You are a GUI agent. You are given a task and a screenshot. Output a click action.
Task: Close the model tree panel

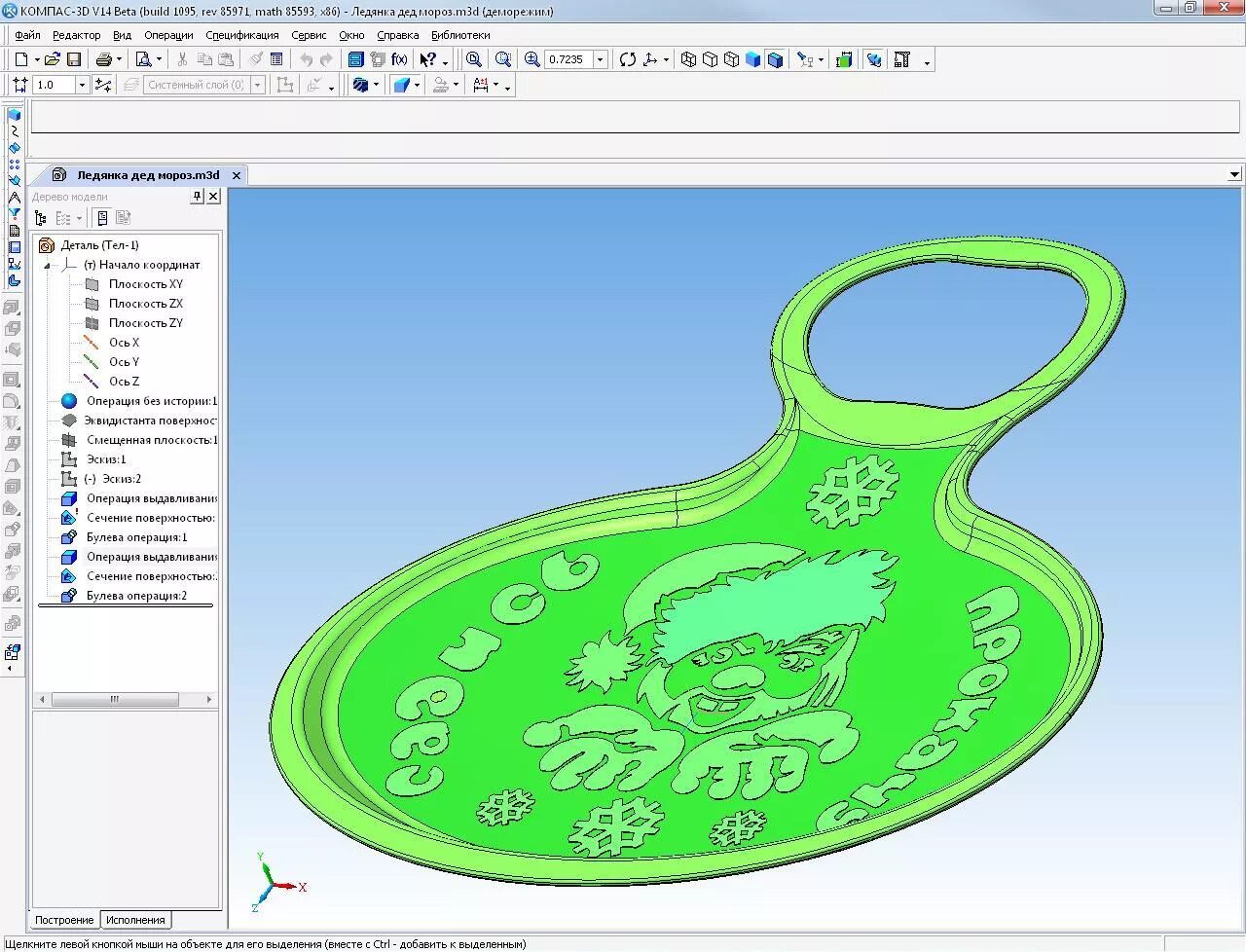pos(213,196)
